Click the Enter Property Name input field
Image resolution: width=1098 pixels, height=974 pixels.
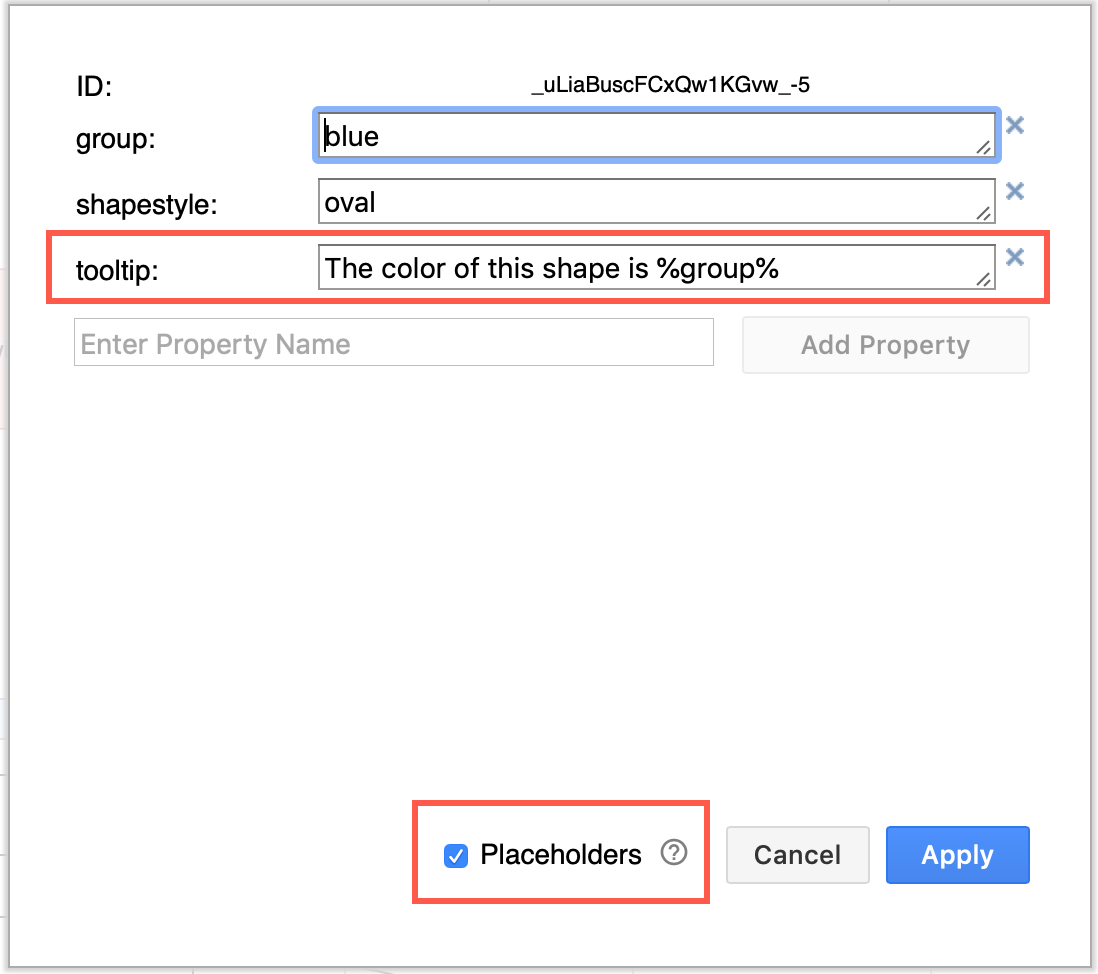pos(393,343)
